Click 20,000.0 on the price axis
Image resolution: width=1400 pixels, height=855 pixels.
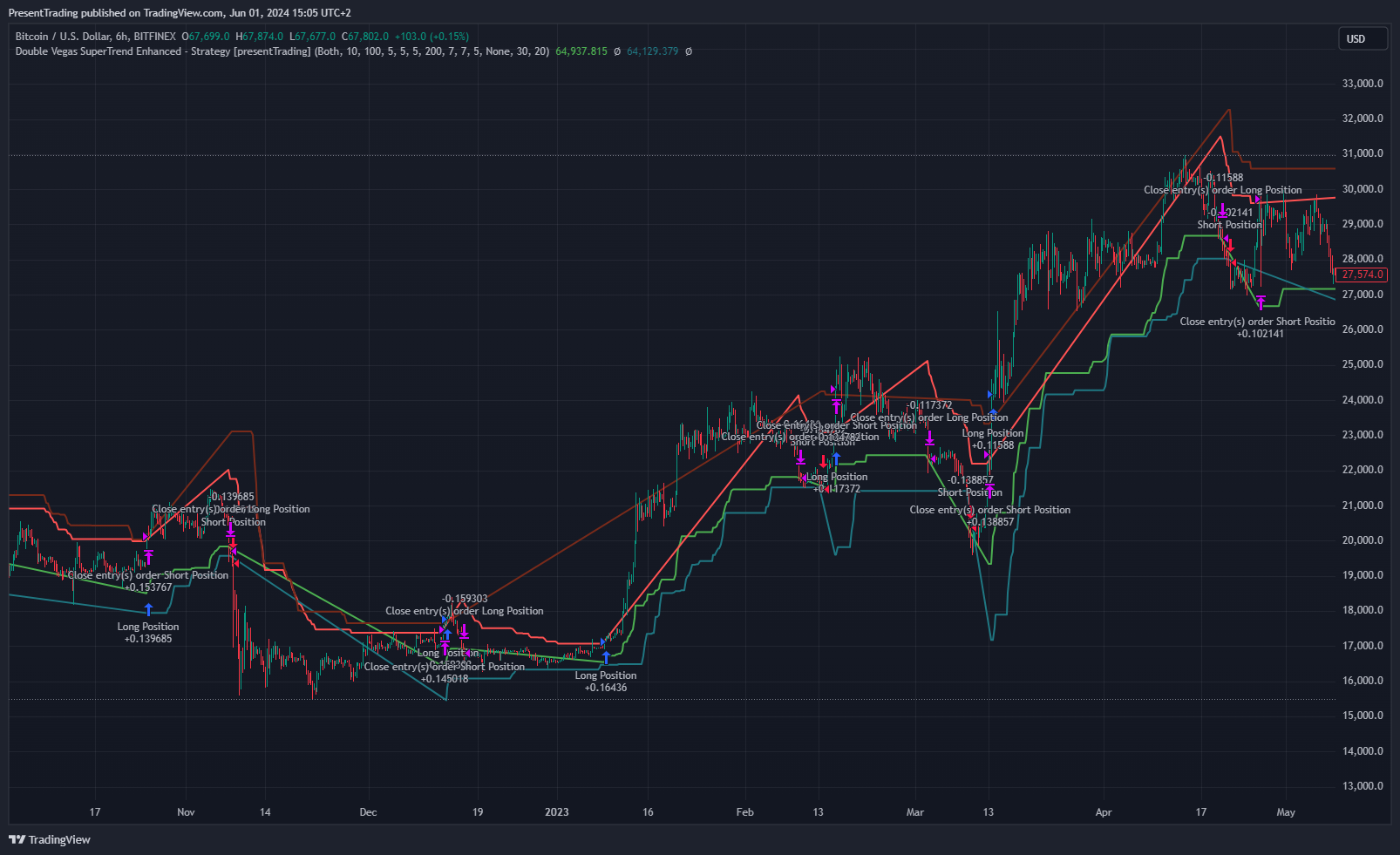1363,540
